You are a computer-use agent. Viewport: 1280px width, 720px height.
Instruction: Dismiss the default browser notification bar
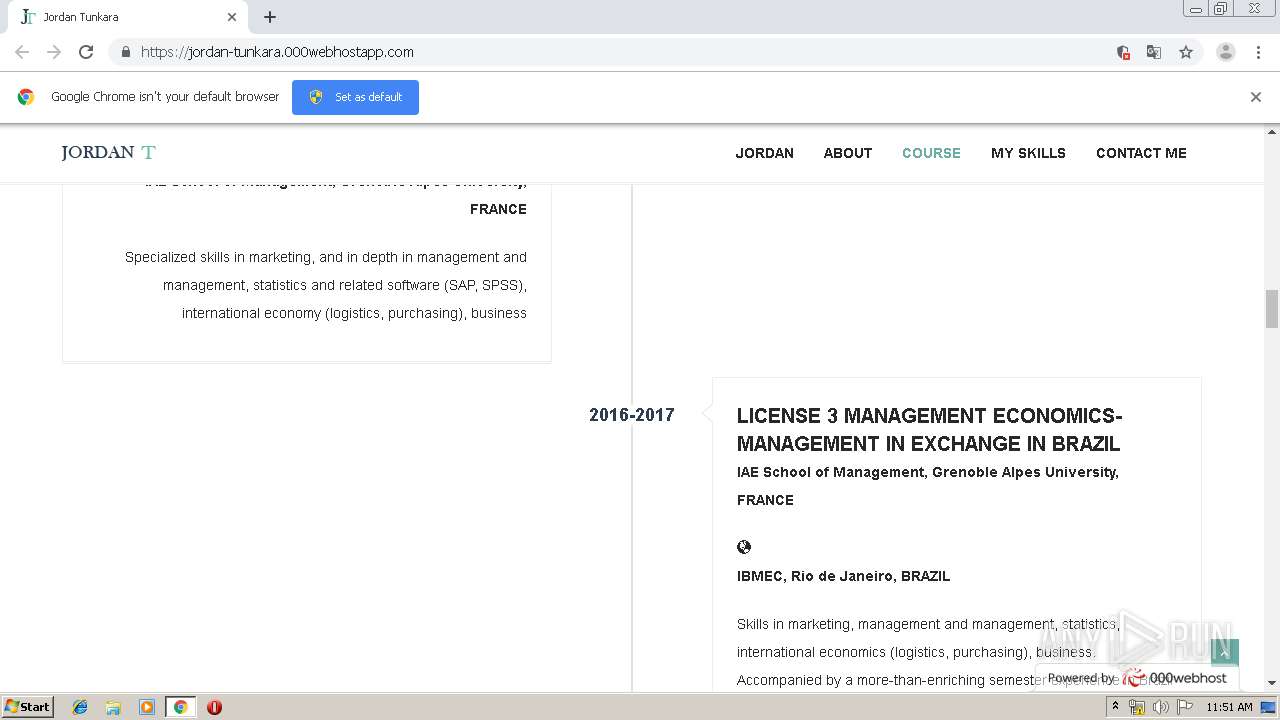[1256, 97]
